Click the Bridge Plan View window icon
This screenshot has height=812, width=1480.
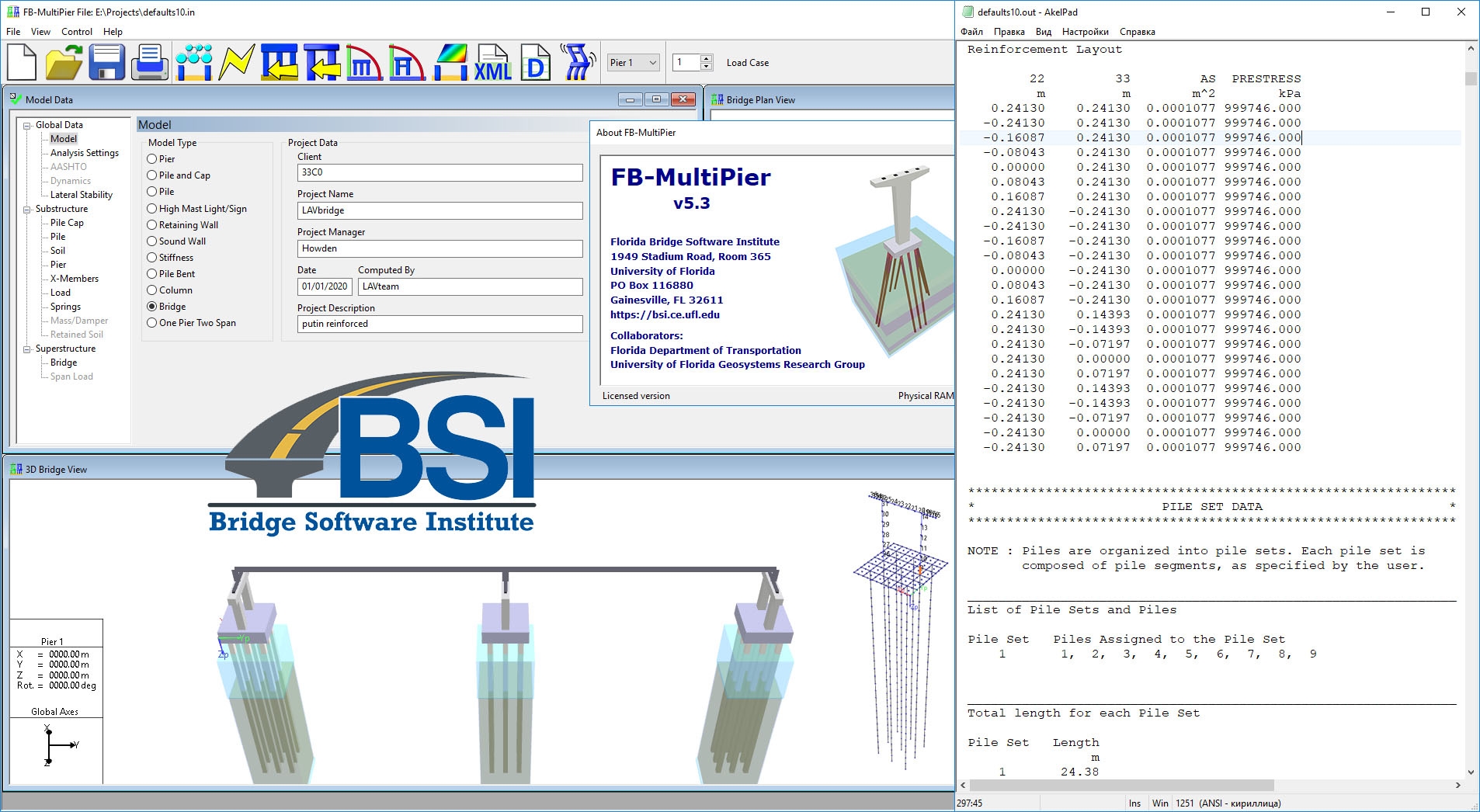click(x=717, y=99)
